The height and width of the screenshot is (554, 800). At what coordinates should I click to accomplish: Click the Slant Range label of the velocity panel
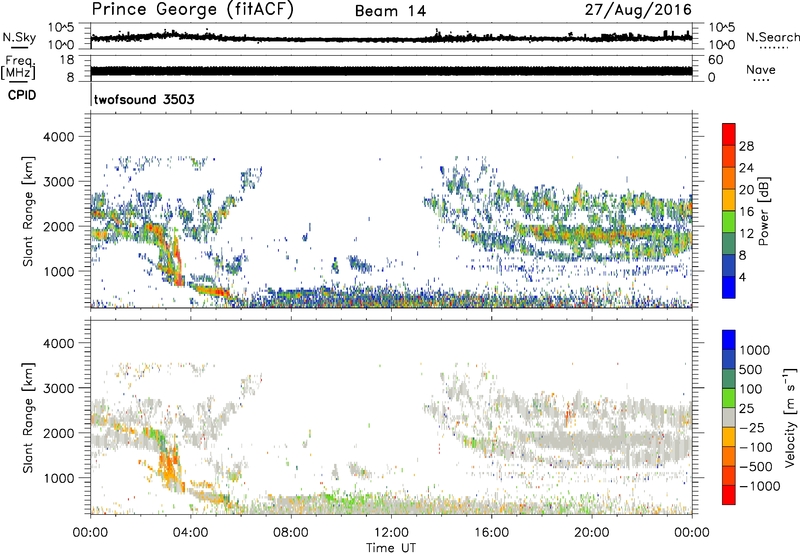[x=28, y=417]
